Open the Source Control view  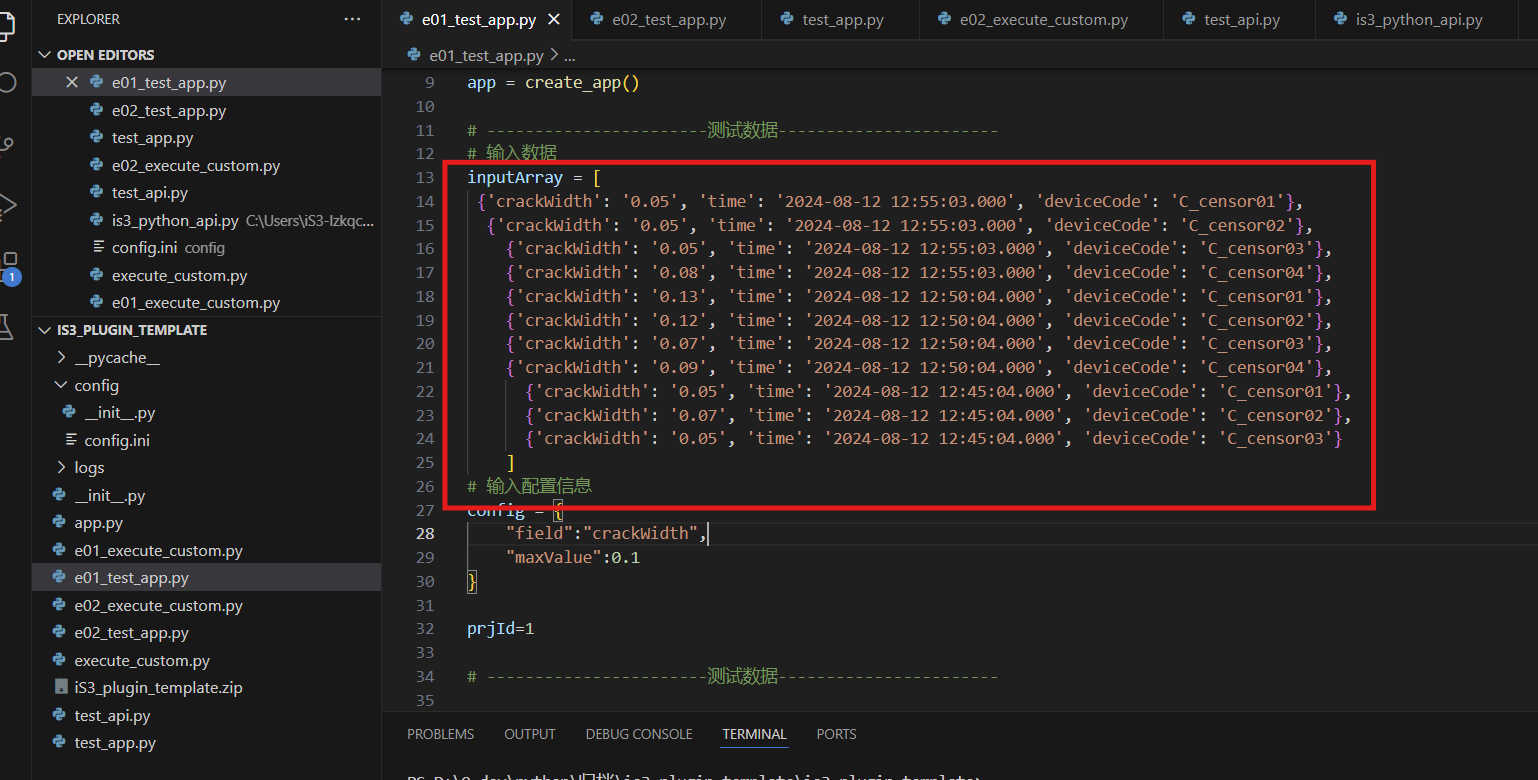pyautogui.click(x=7, y=146)
